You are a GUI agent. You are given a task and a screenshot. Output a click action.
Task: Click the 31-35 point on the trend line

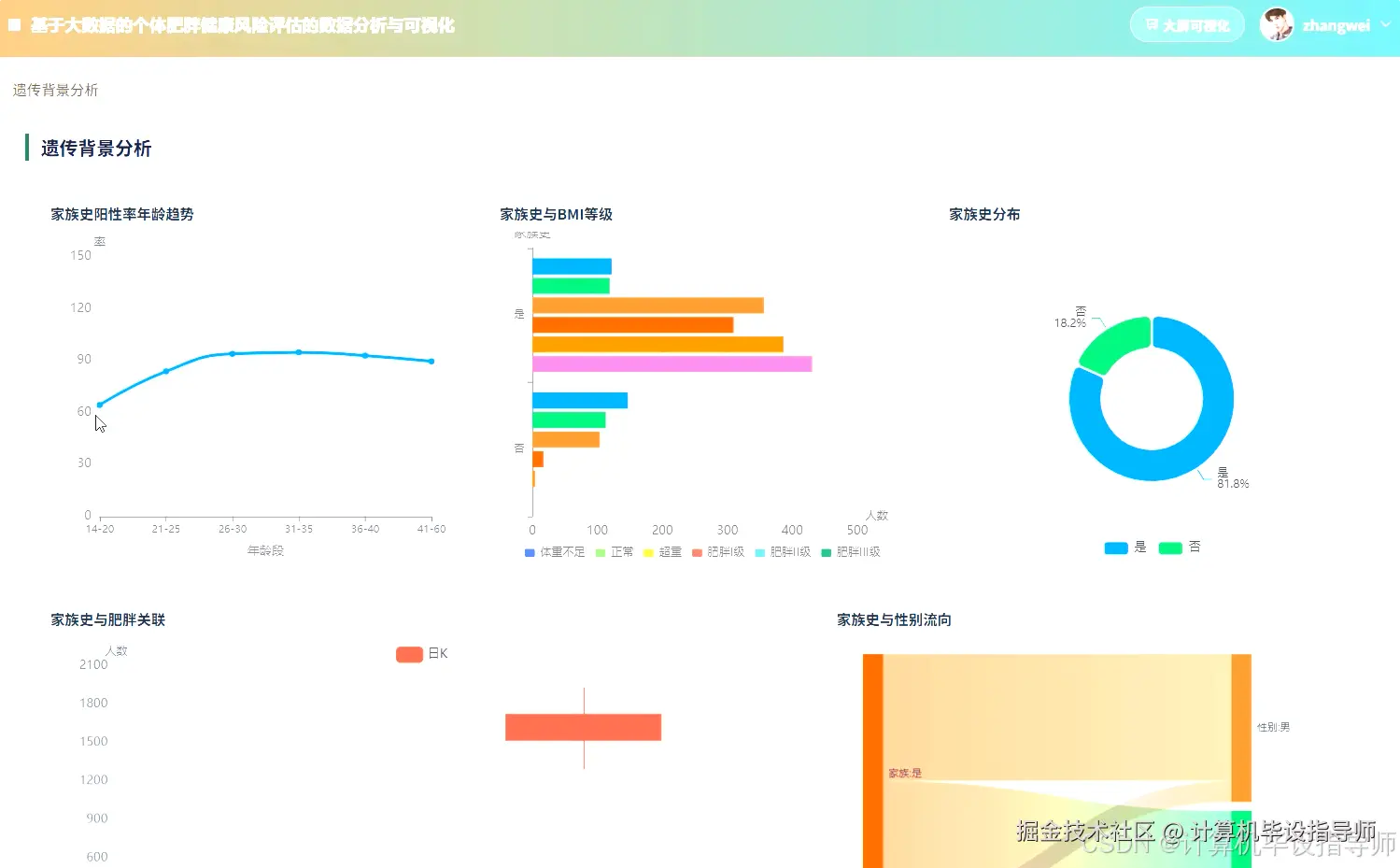(299, 352)
